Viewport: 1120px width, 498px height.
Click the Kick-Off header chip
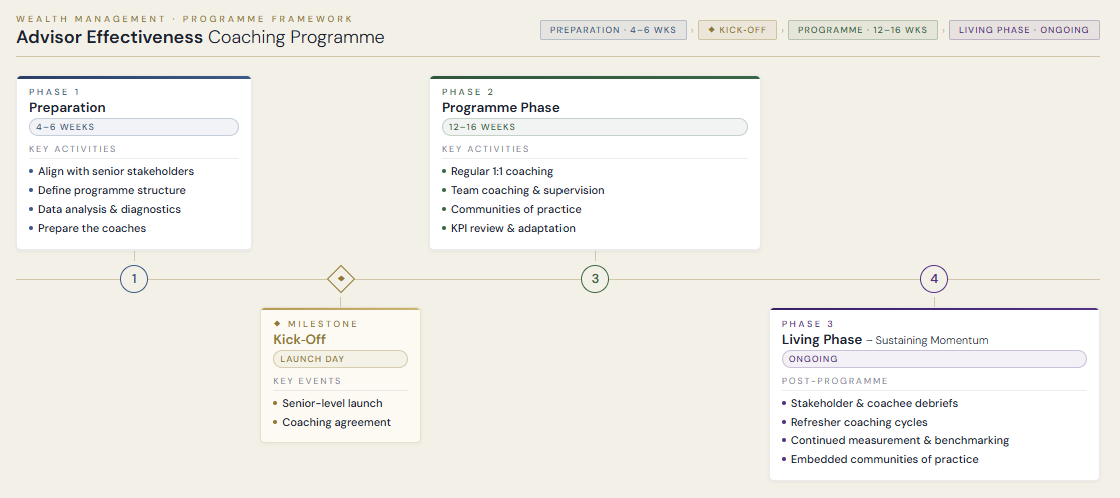[737, 30]
